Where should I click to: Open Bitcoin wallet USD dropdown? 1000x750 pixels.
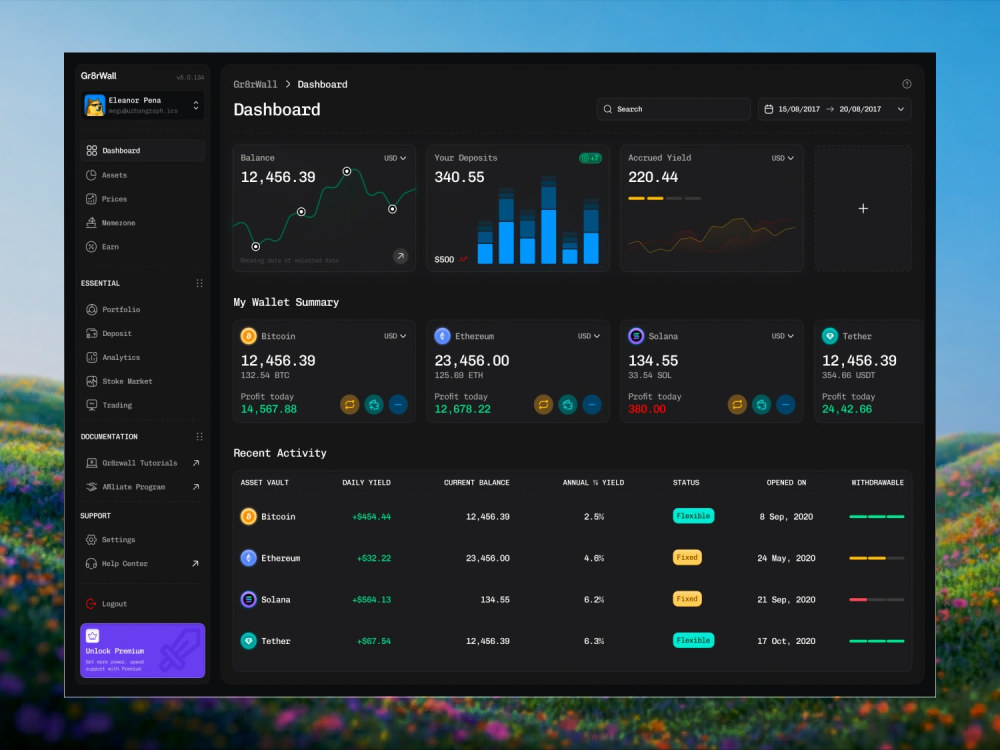pyautogui.click(x=395, y=336)
